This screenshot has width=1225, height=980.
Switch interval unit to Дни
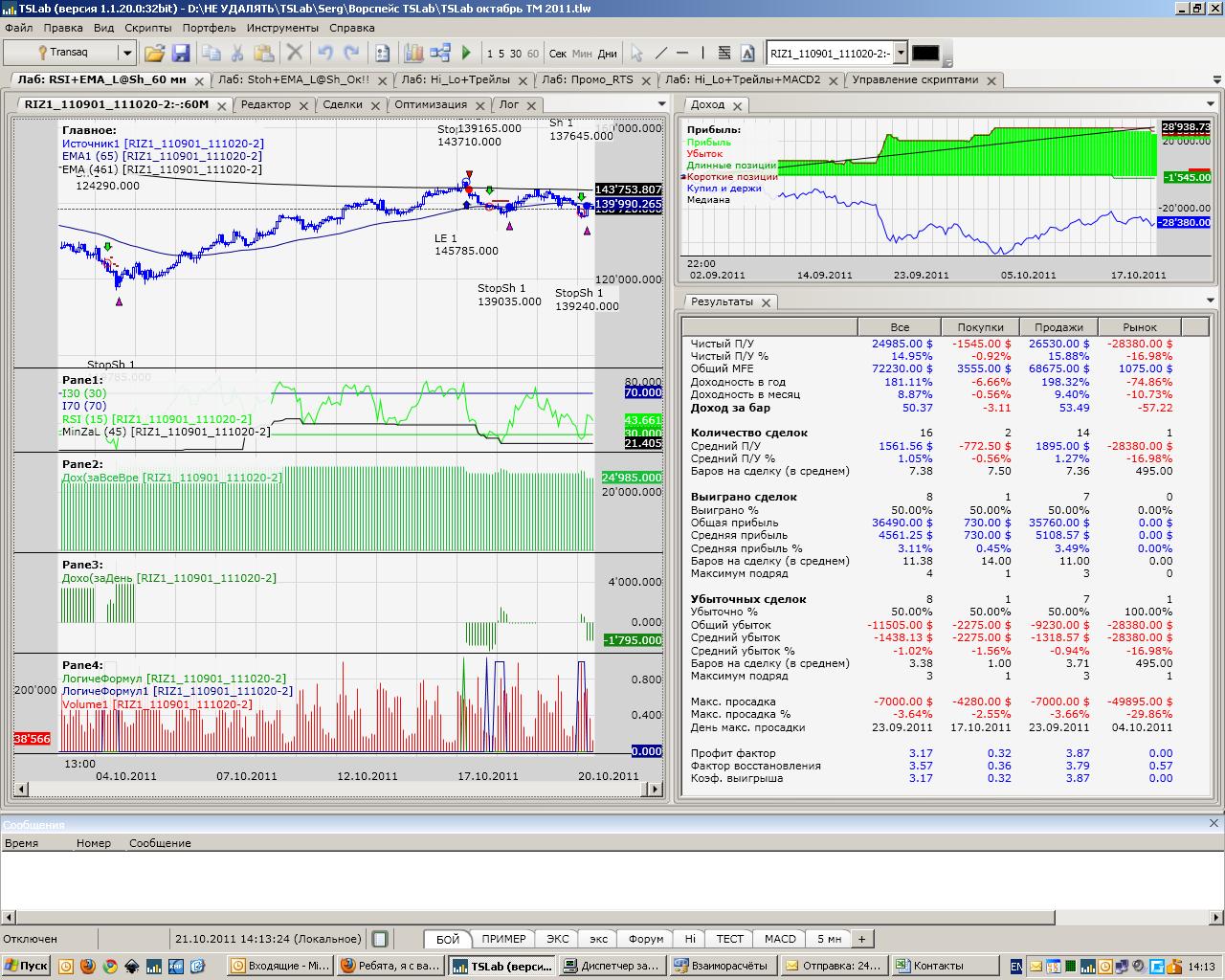tap(607, 54)
